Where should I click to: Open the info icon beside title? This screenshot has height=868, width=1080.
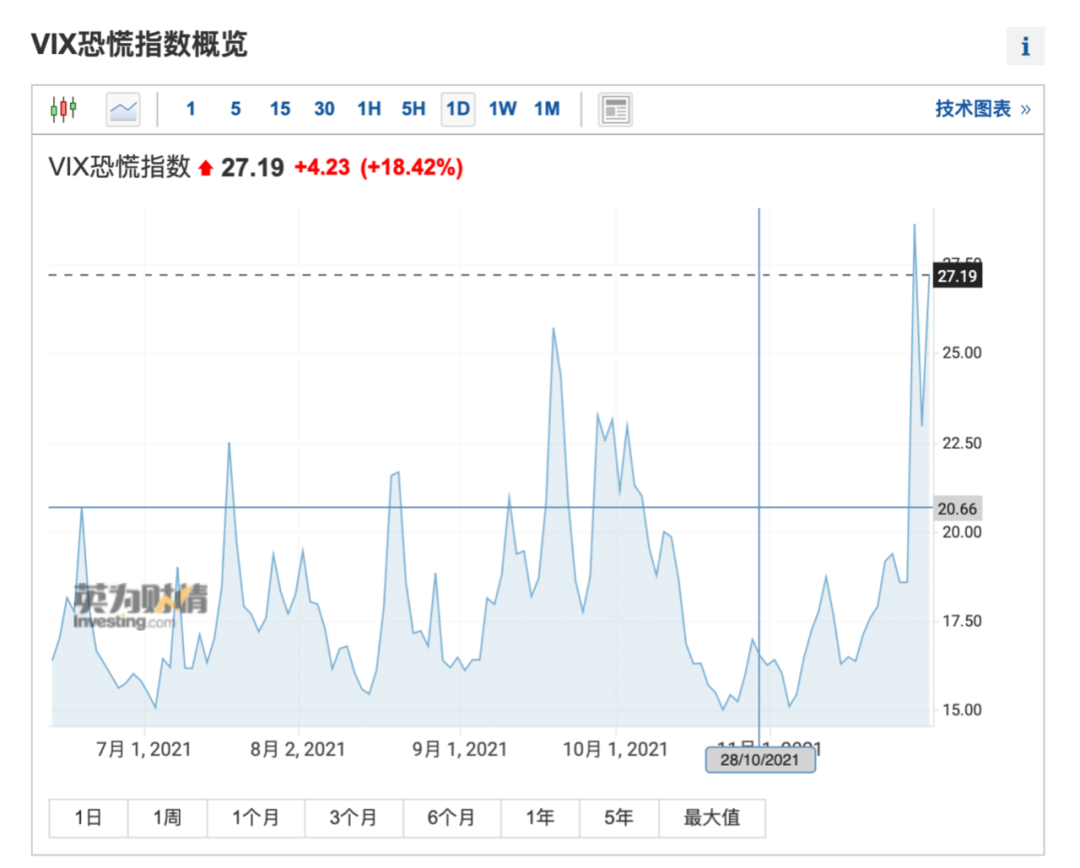click(x=1025, y=46)
